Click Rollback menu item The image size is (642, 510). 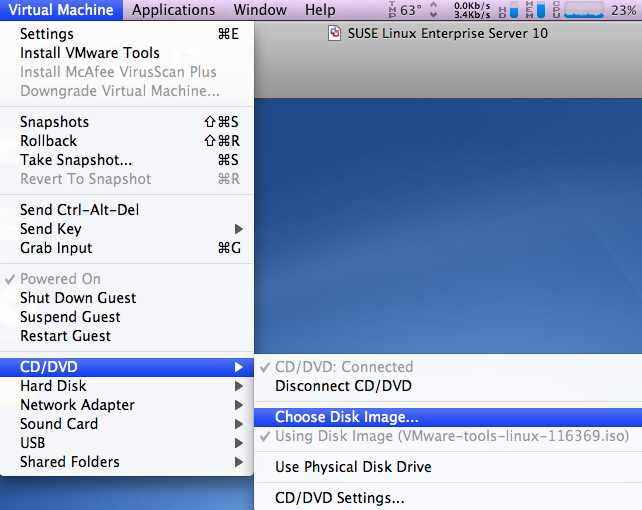click(x=127, y=141)
